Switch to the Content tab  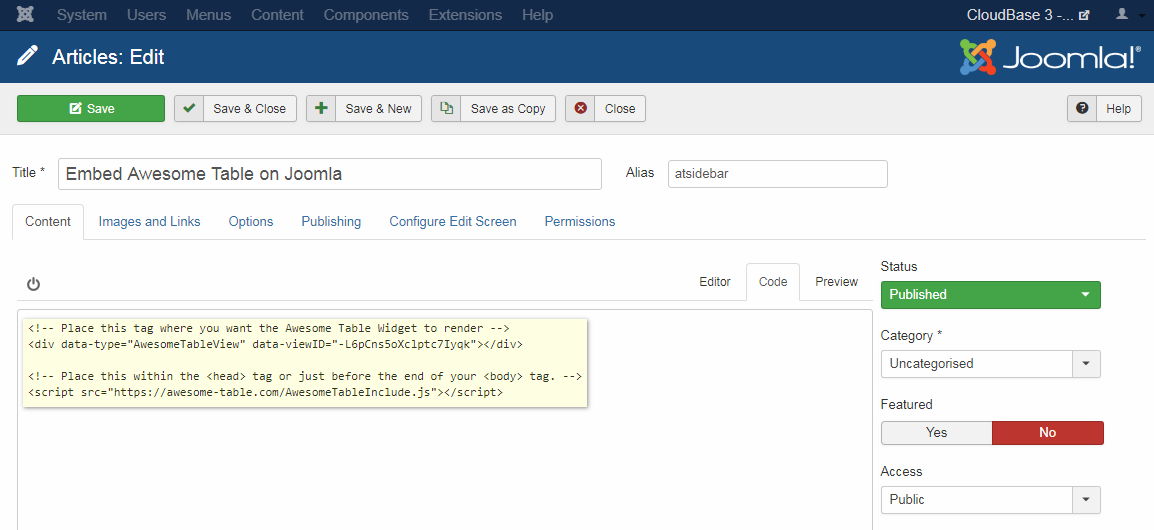(x=48, y=222)
